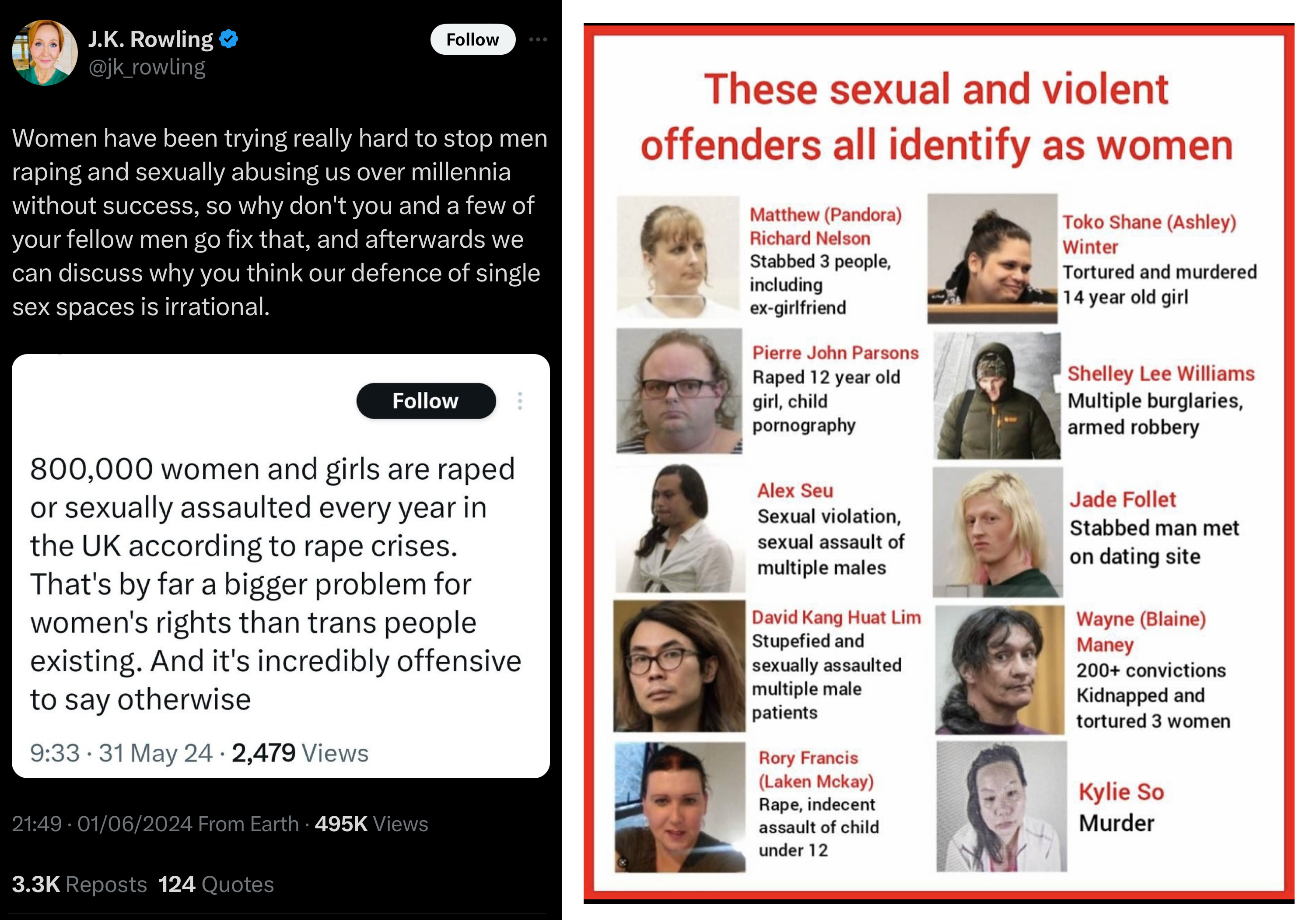This screenshot has width=1316, height=920.
Task: Click the photo beside the Kylie So label
Action: (x=1002, y=807)
